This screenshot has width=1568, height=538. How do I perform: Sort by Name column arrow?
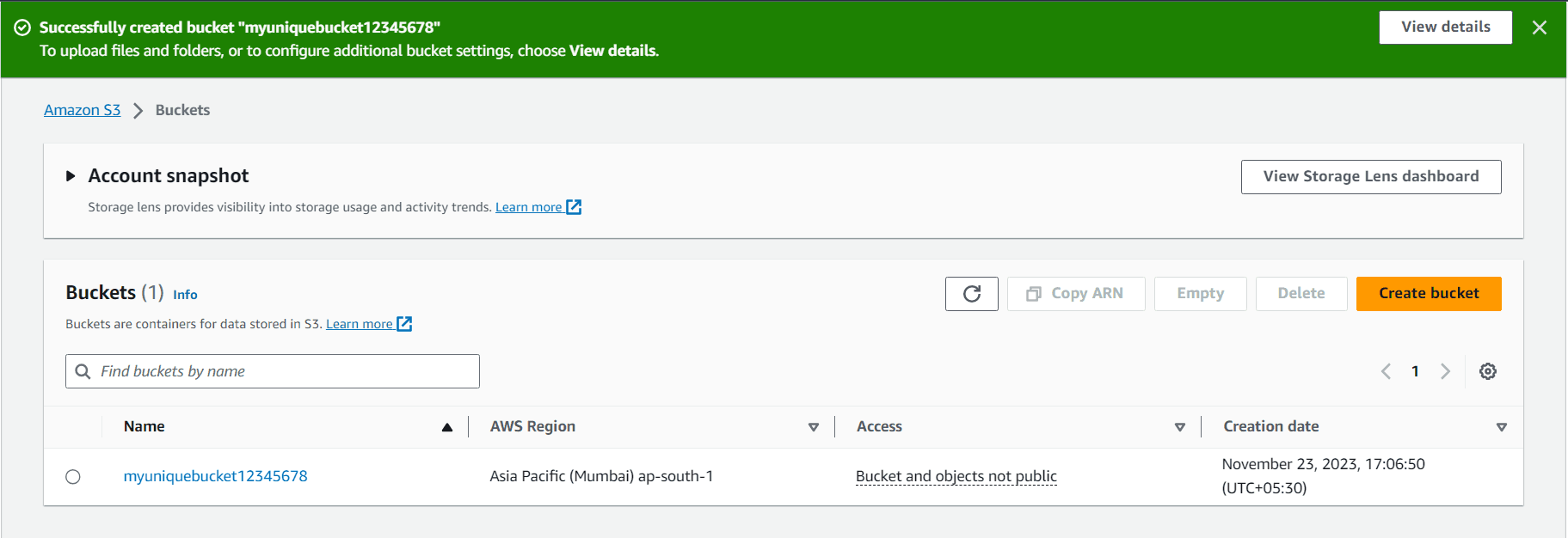tap(447, 427)
